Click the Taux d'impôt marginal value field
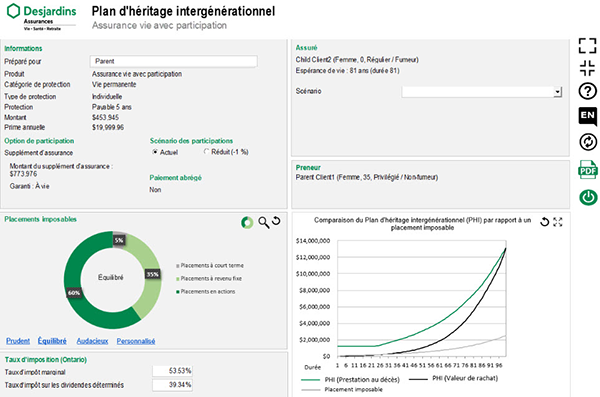The width and height of the screenshot is (600, 397). [173, 371]
